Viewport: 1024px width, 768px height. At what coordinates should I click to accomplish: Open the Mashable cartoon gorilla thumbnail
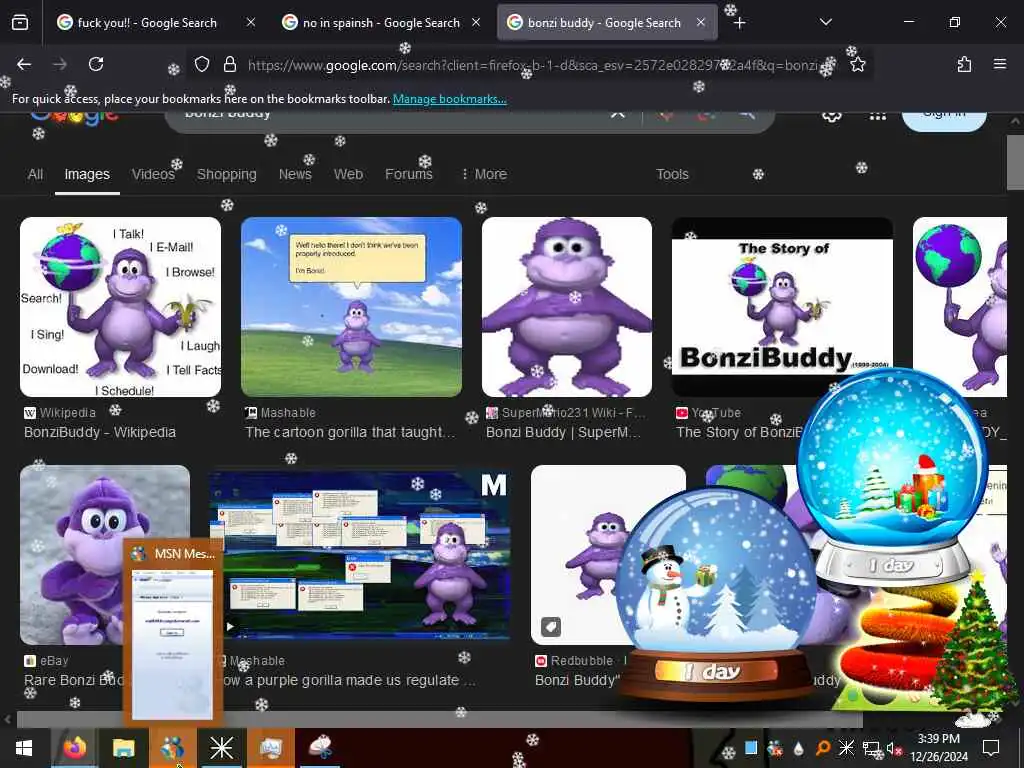[x=351, y=307]
